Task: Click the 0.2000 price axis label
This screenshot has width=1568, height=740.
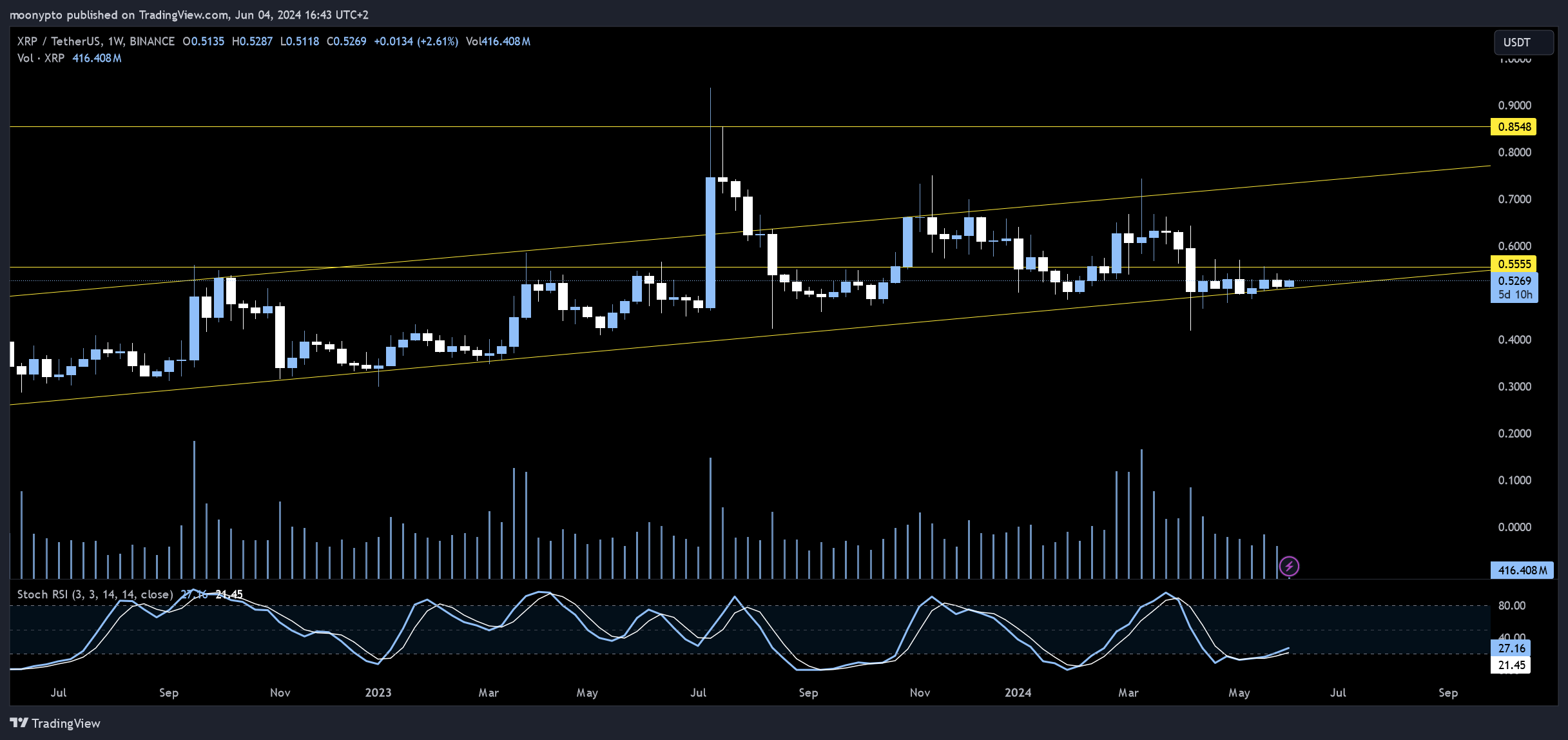Action: (1515, 433)
